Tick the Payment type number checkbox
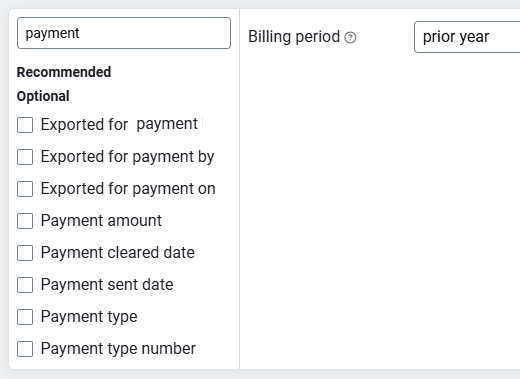The width and height of the screenshot is (520, 379). coord(25,349)
